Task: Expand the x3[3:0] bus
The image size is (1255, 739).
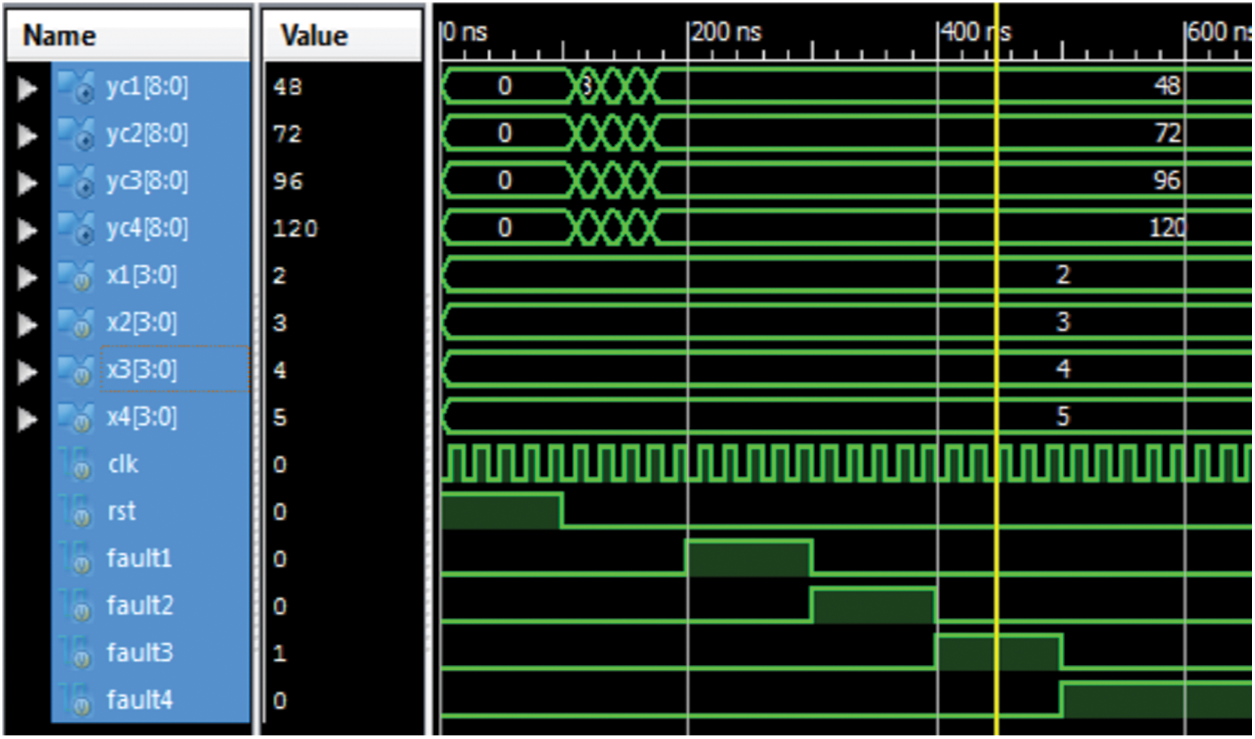Action: click(28, 371)
